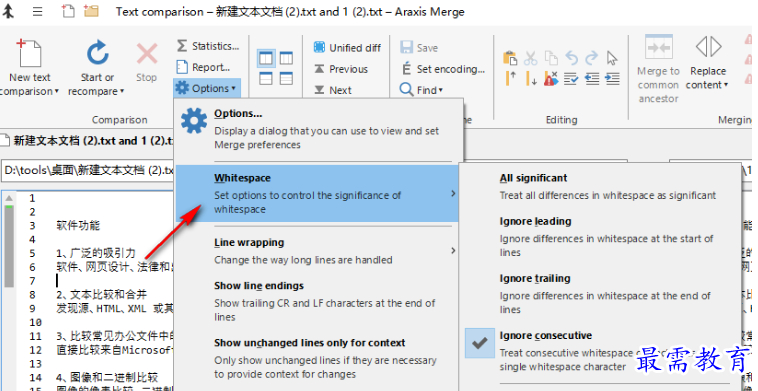758x391 pixels.
Task: Click the warning marker remove icon
Action: pyautogui.click(x=551, y=78)
